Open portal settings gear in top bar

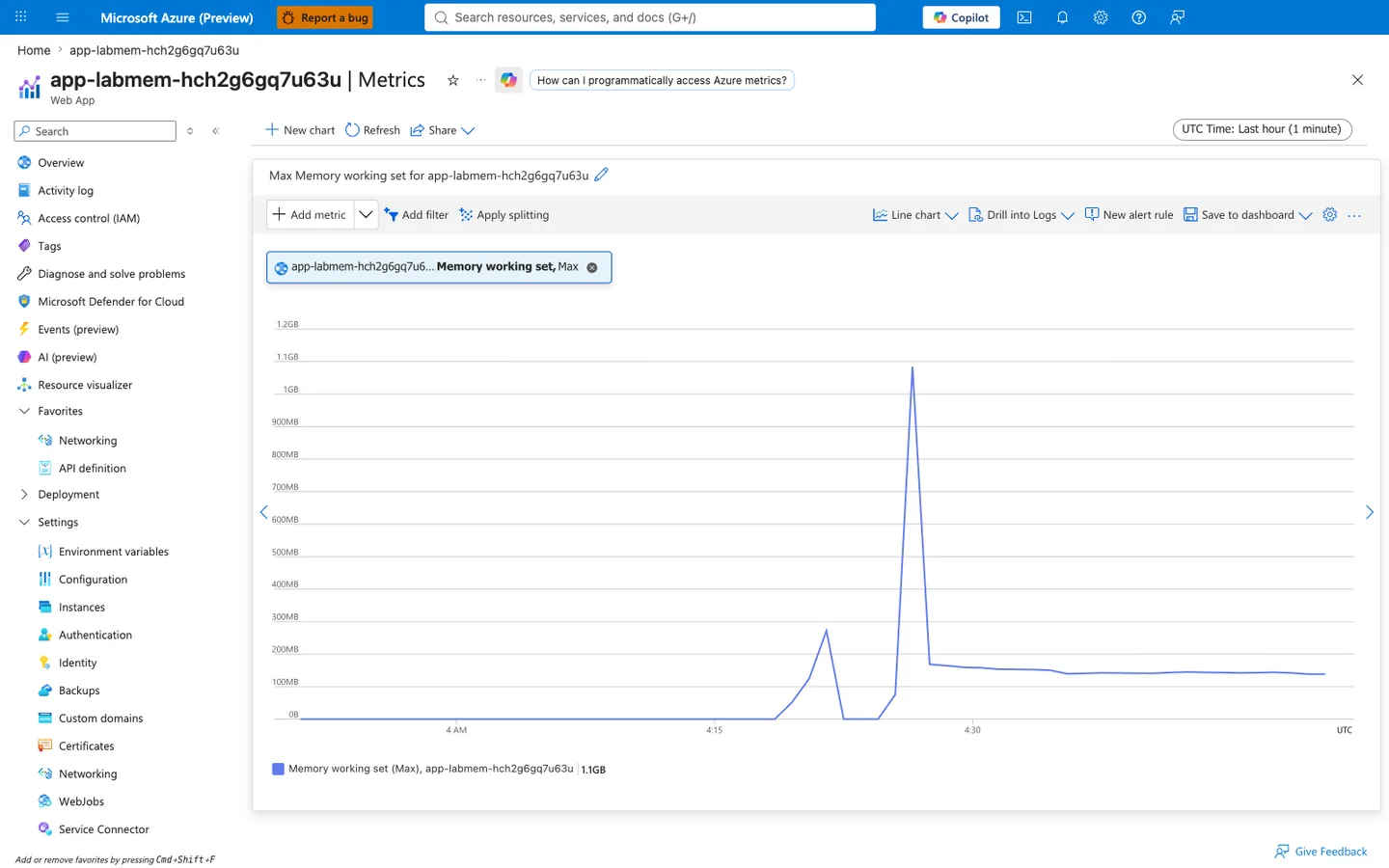[x=1101, y=17]
